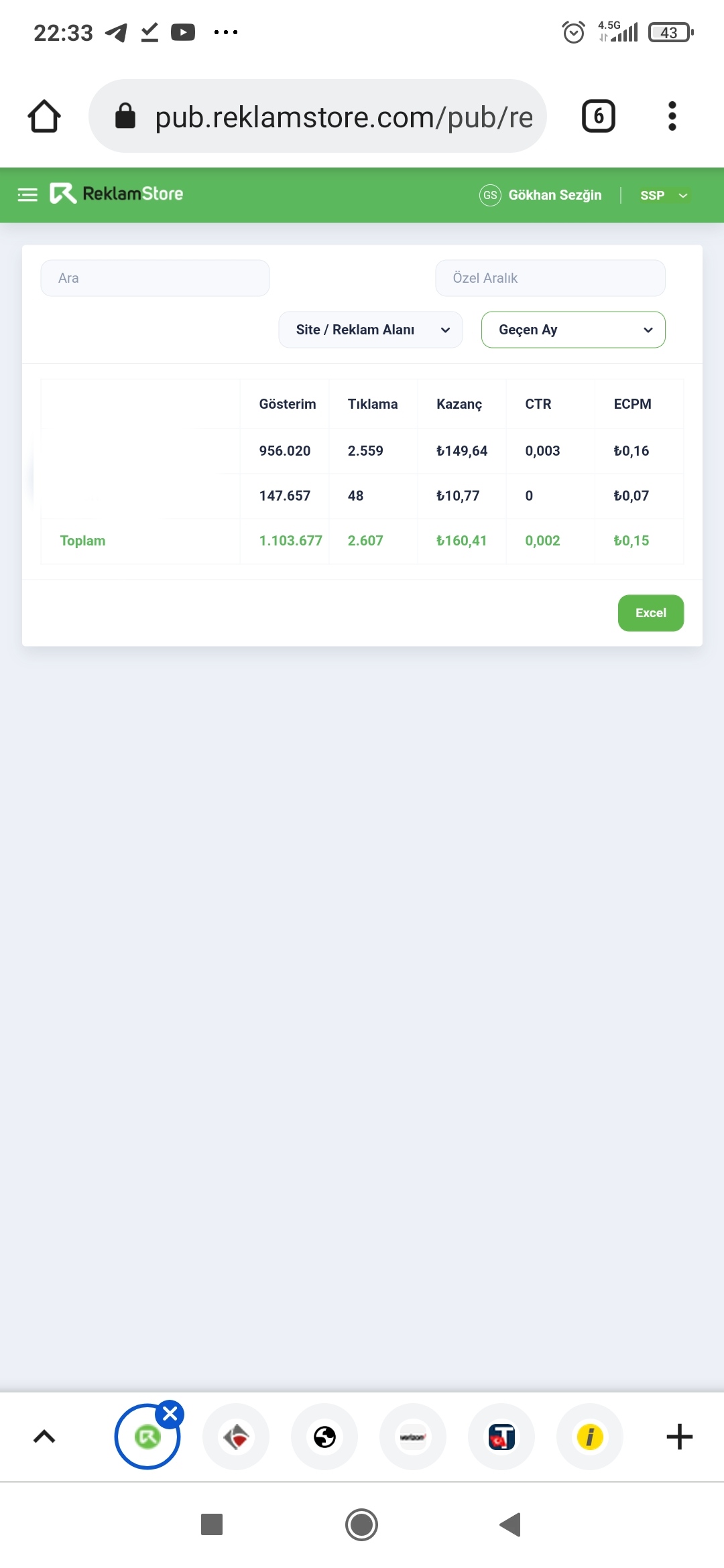The width and height of the screenshot is (724, 1568).
Task: Tap the ReklamStore logo
Action: [x=117, y=194]
